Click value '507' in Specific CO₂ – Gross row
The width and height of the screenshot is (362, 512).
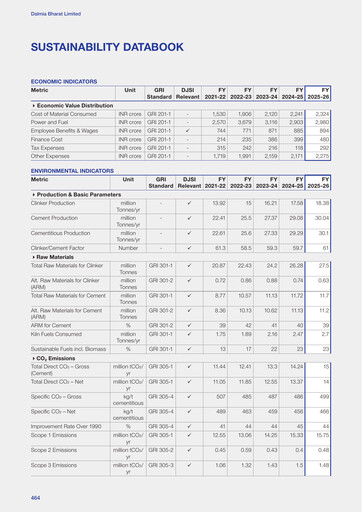coord(221,397)
